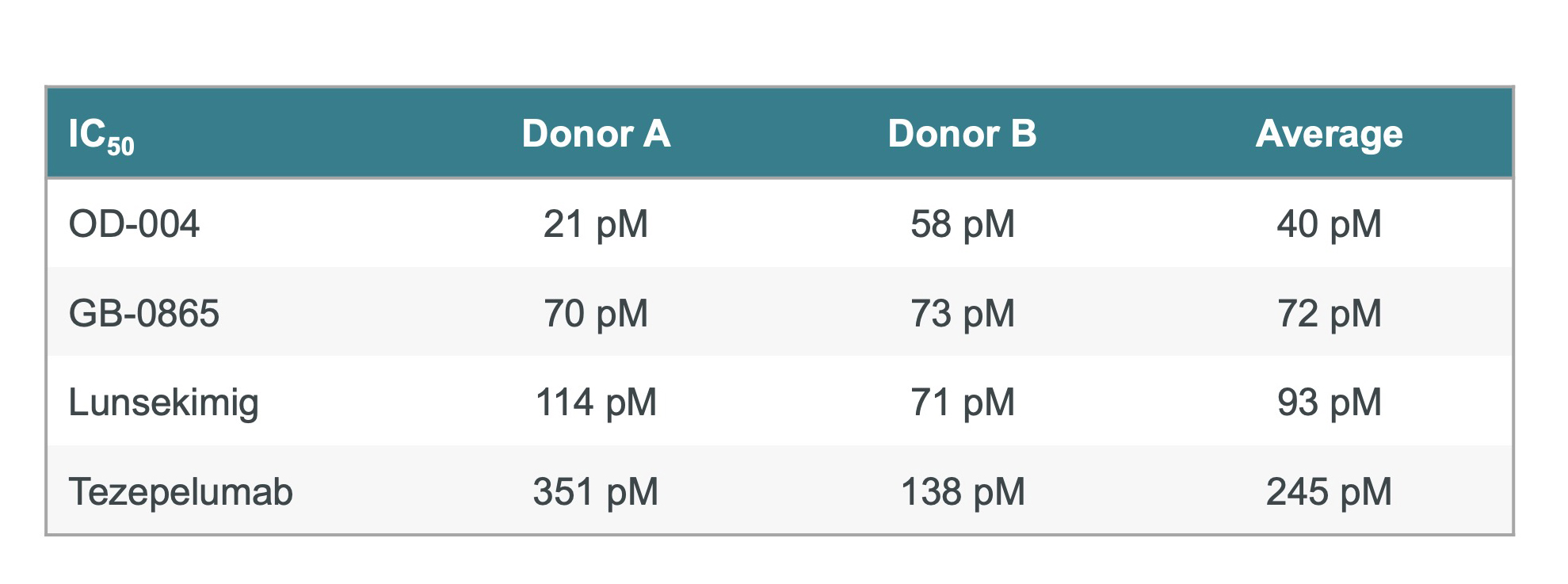Click the 58 pM cell

pyautogui.click(x=962, y=224)
